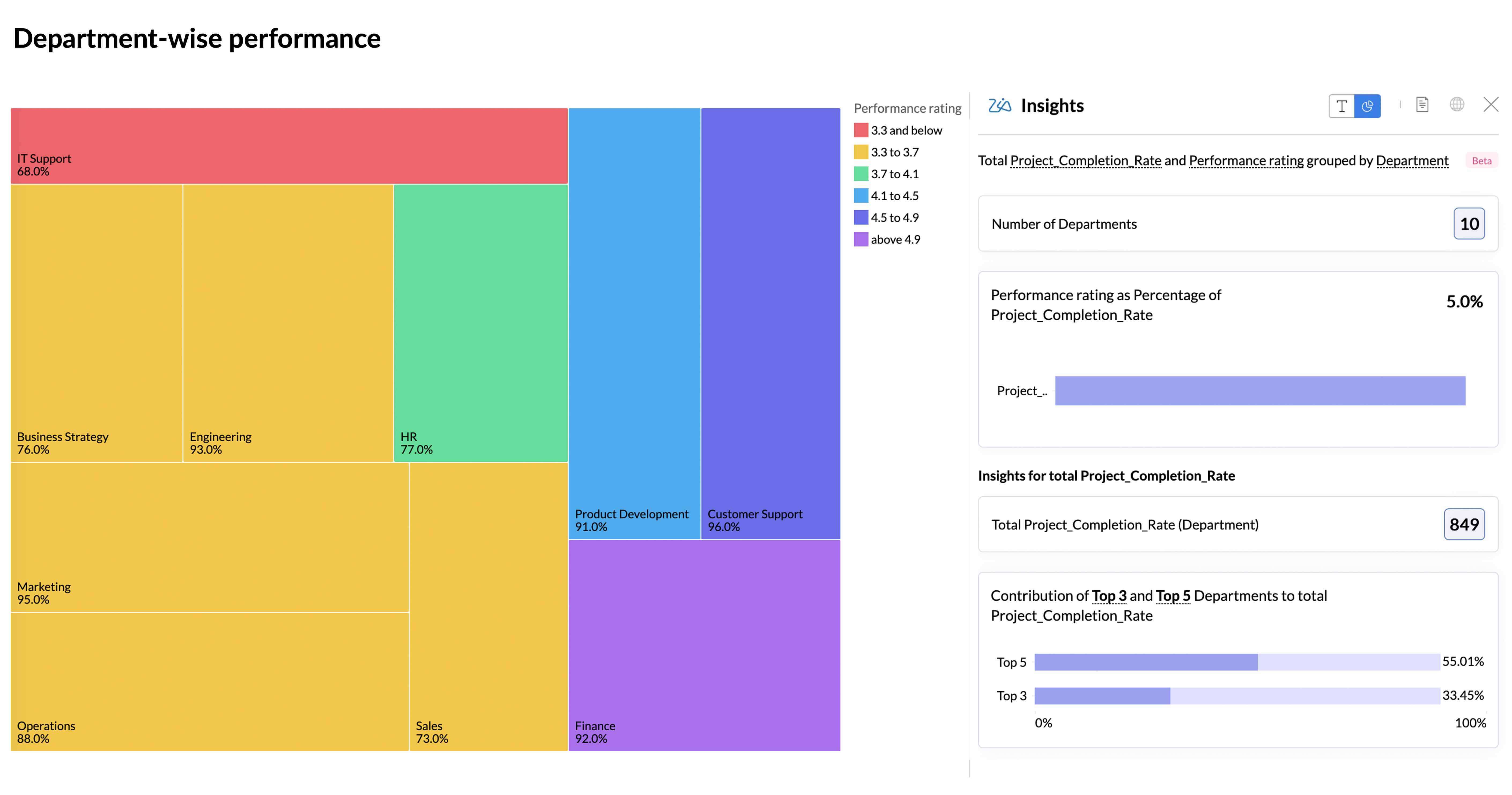Click the Operations treemap tile
1512x795 pixels.
click(x=210, y=682)
